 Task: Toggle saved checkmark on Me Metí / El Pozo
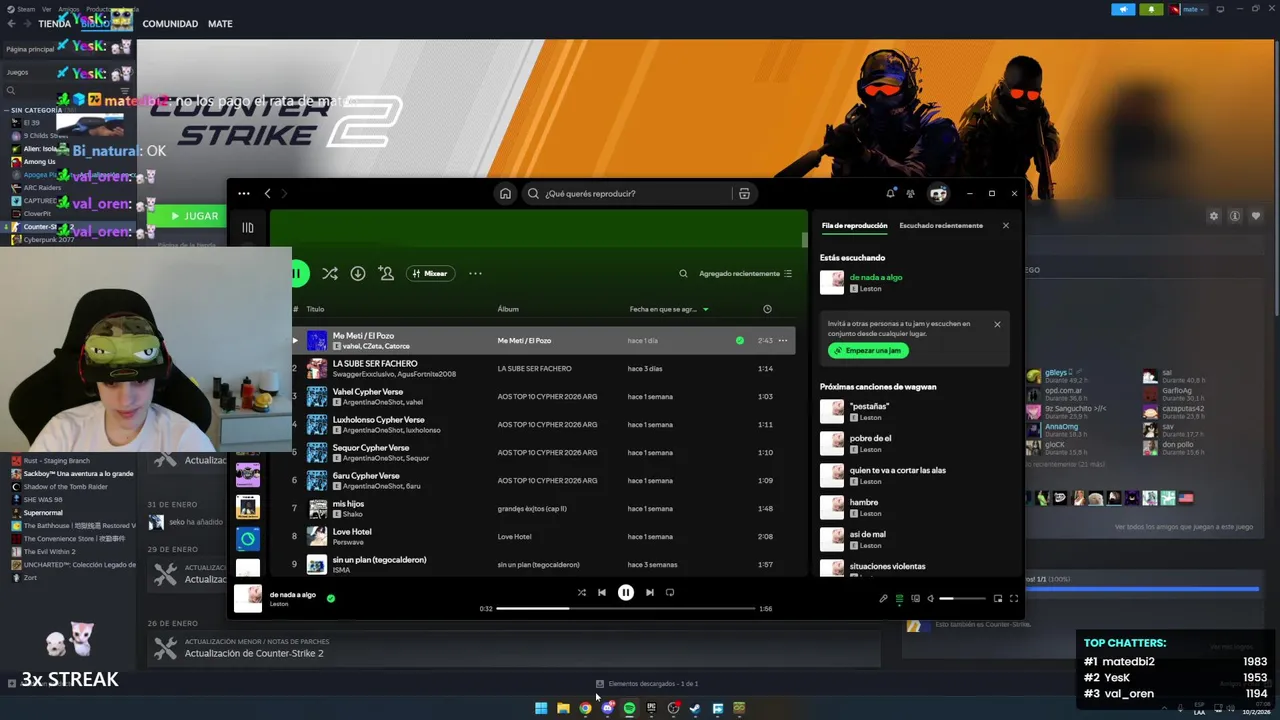[740, 341]
